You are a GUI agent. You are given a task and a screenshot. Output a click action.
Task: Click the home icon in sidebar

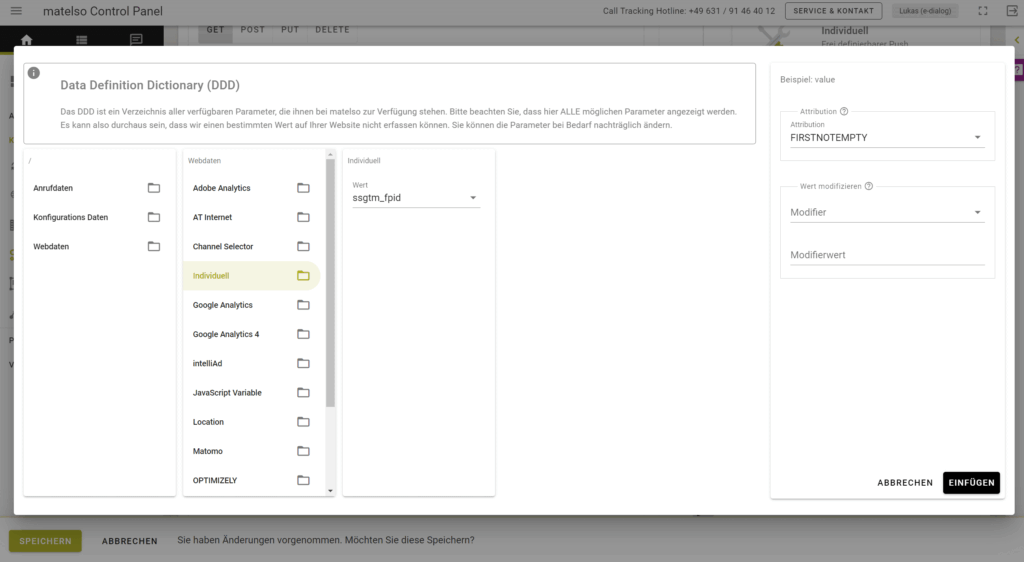pyautogui.click(x=27, y=39)
